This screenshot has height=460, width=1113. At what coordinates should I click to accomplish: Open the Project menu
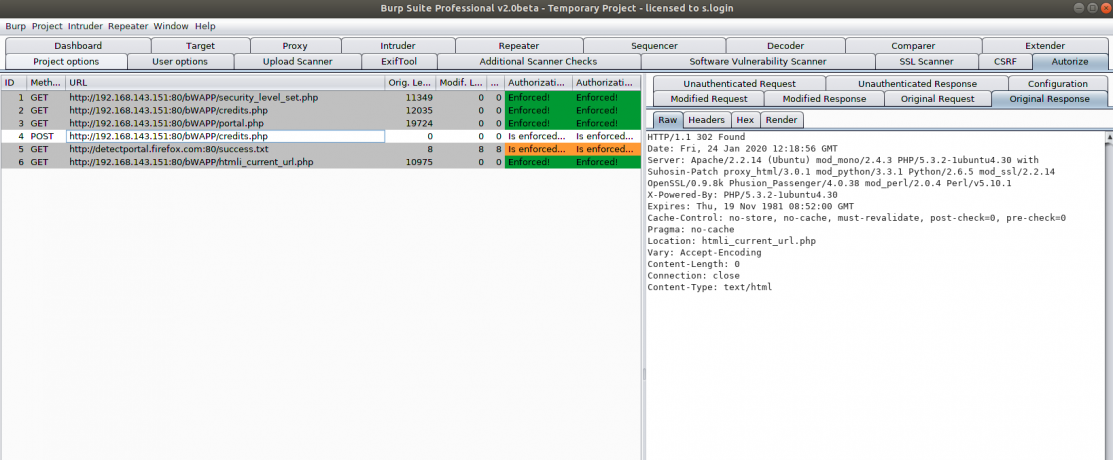(x=47, y=26)
